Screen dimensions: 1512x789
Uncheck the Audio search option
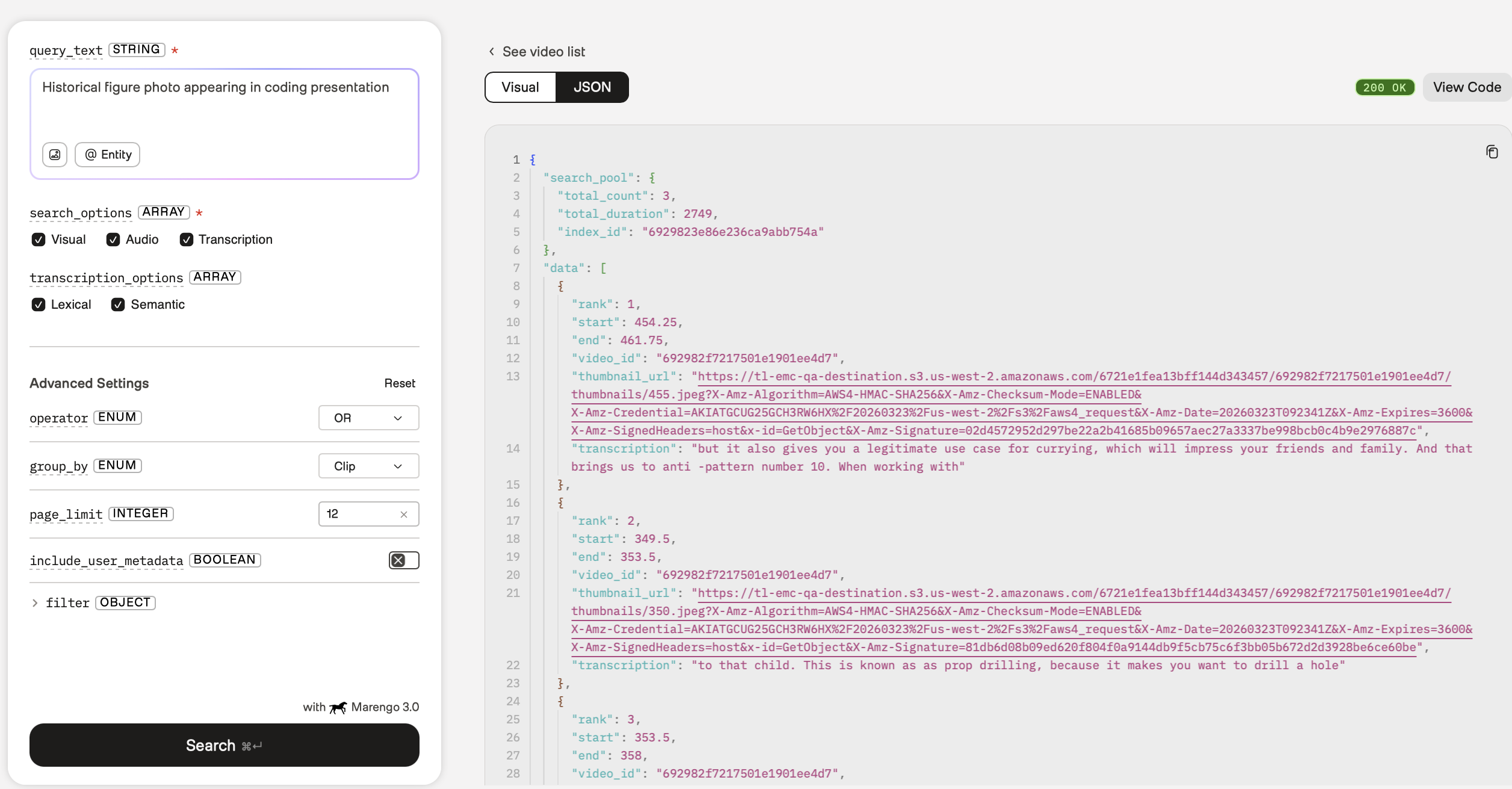pos(113,240)
